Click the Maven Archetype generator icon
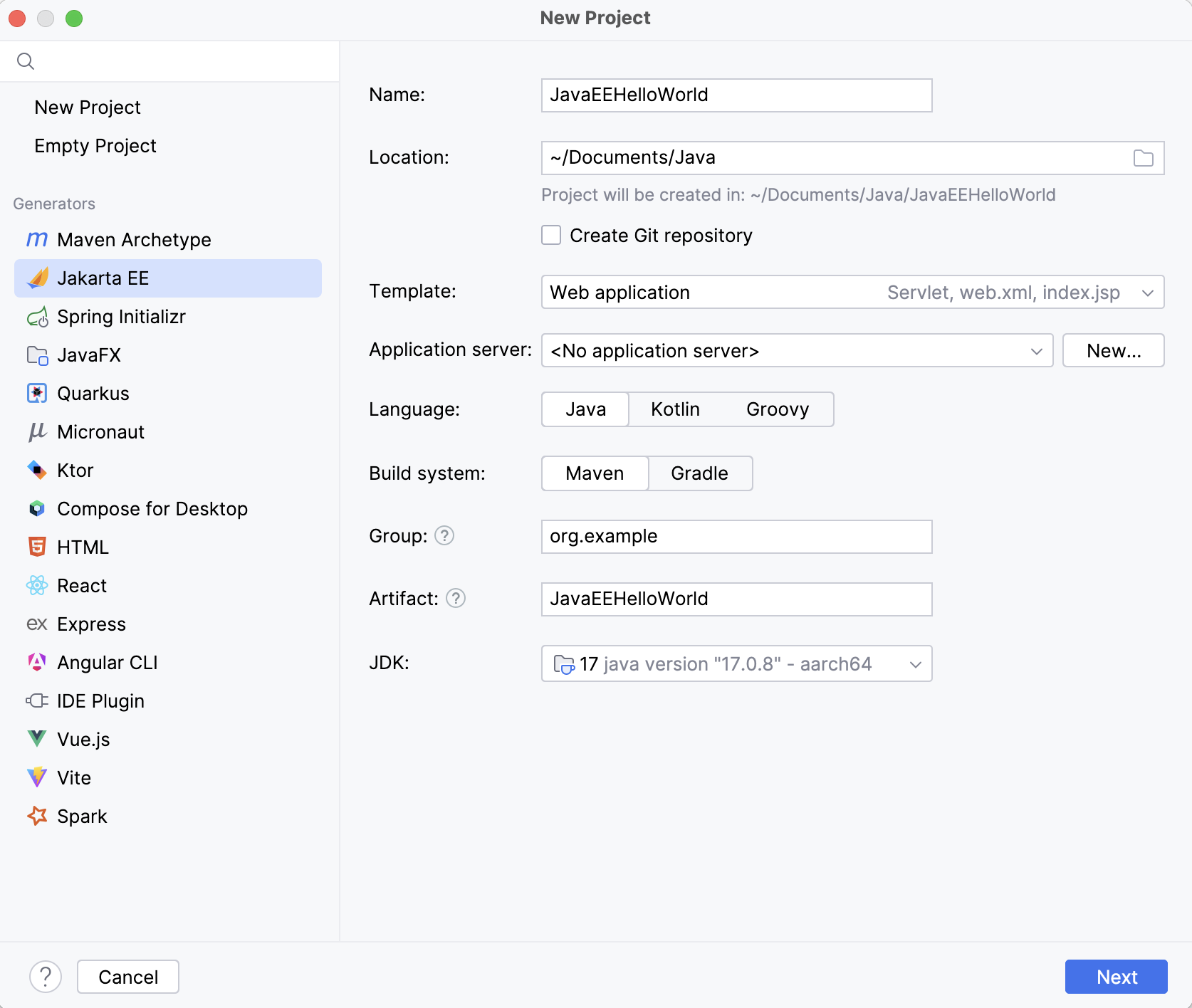The height and width of the screenshot is (1008, 1192). [37, 240]
